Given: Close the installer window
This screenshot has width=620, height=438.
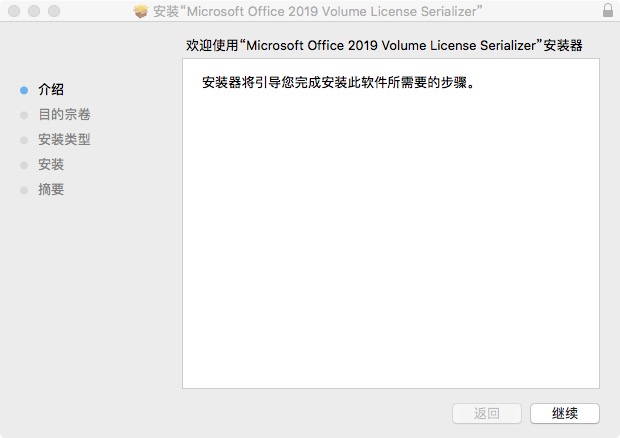Looking at the screenshot, I should (x=14, y=11).
